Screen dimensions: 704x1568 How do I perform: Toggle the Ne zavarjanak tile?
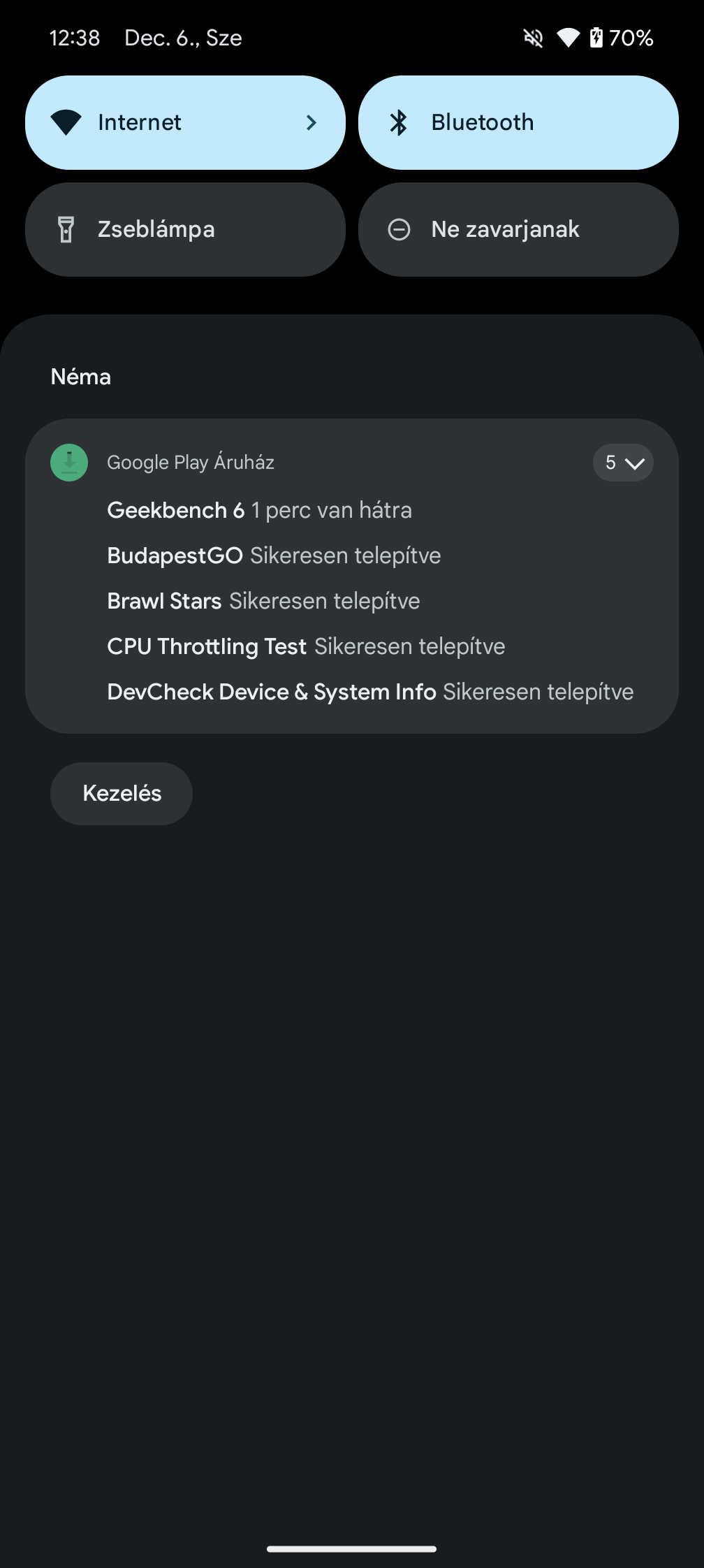click(518, 229)
